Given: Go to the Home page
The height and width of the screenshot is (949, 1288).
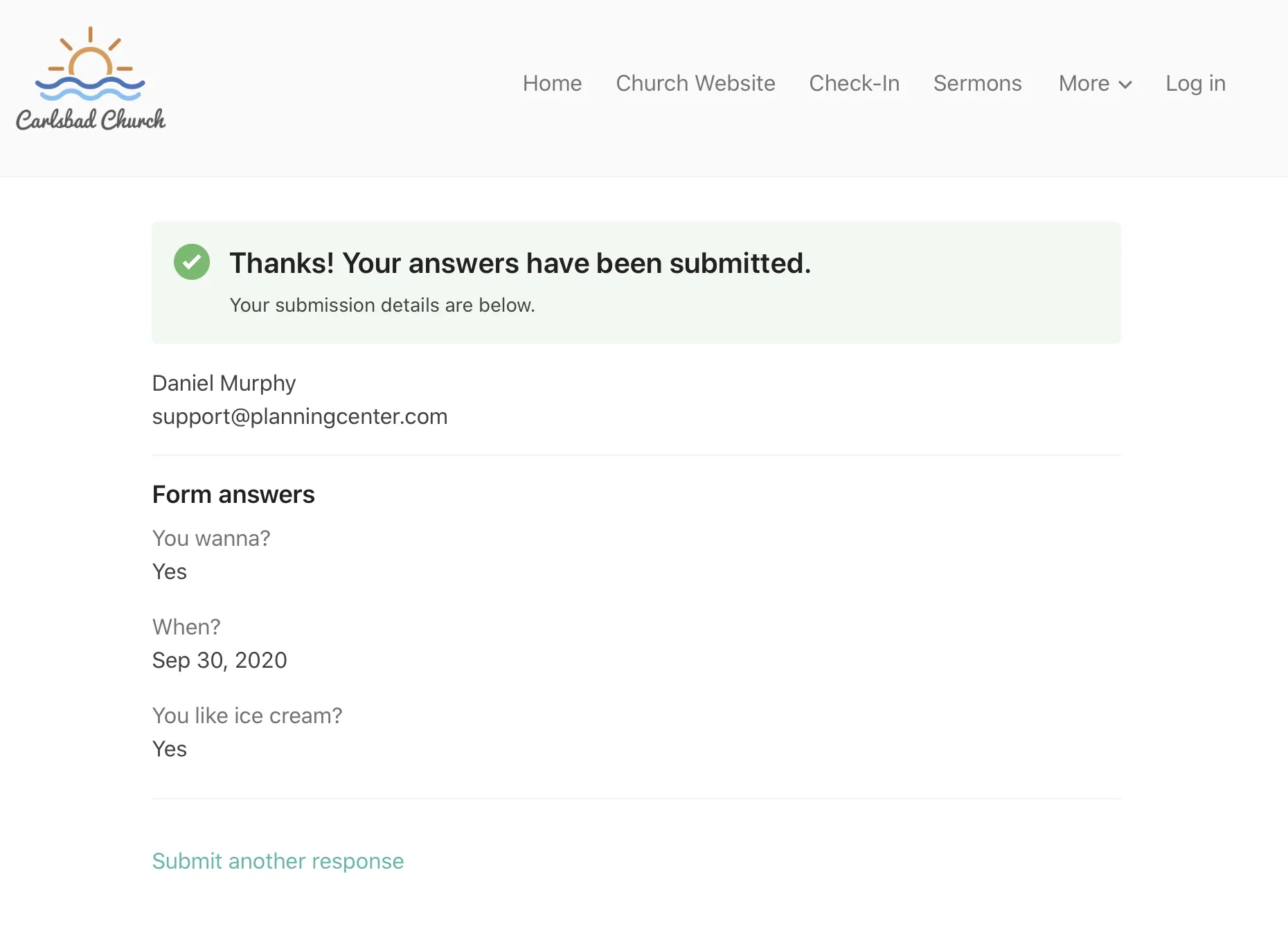Looking at the screenshot, I should 552,83.
